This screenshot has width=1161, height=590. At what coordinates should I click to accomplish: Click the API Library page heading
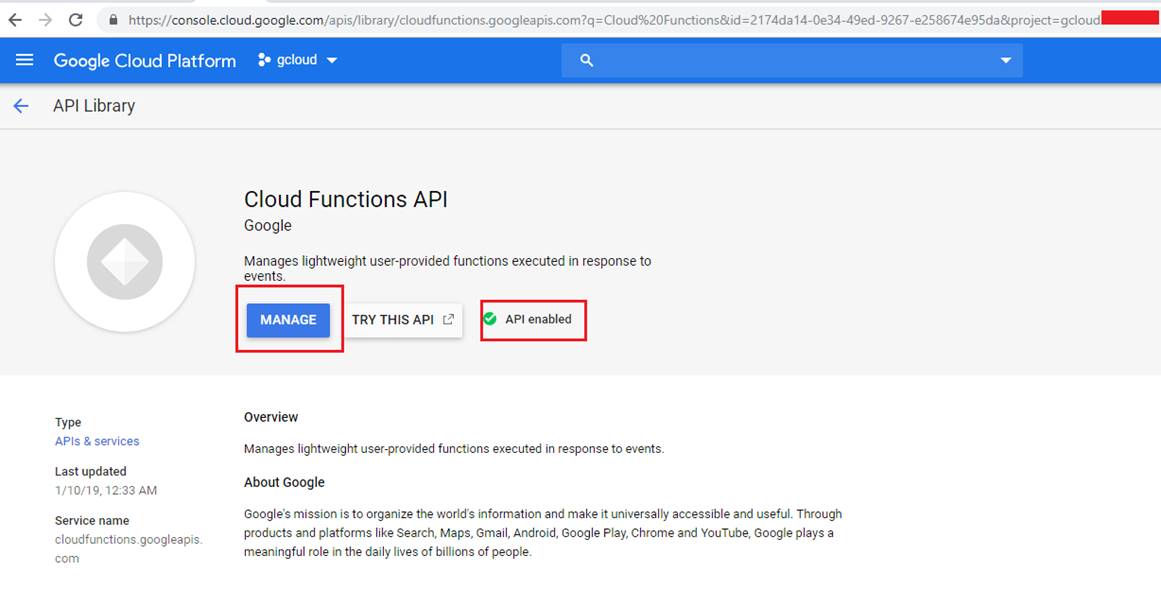pyautogui.click(x=94, y=106)
